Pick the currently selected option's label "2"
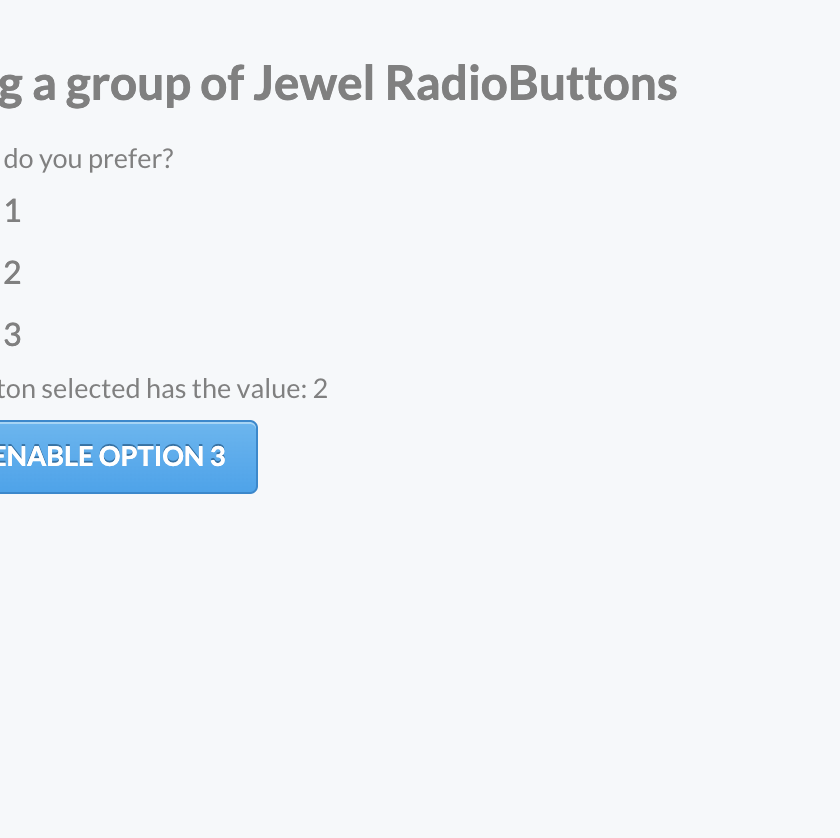This screenshot has width=840, height=838. pyautogui.click(x=12, y=273)
